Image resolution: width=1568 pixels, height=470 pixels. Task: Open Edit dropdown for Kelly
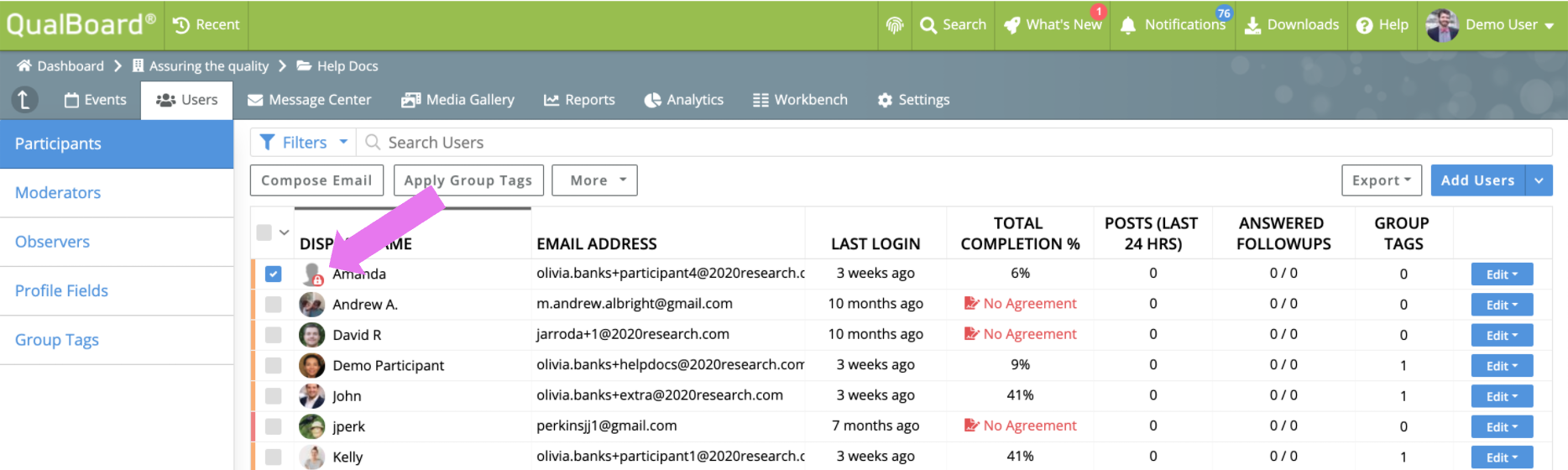pyautogui.click(x=1502, y=457)
